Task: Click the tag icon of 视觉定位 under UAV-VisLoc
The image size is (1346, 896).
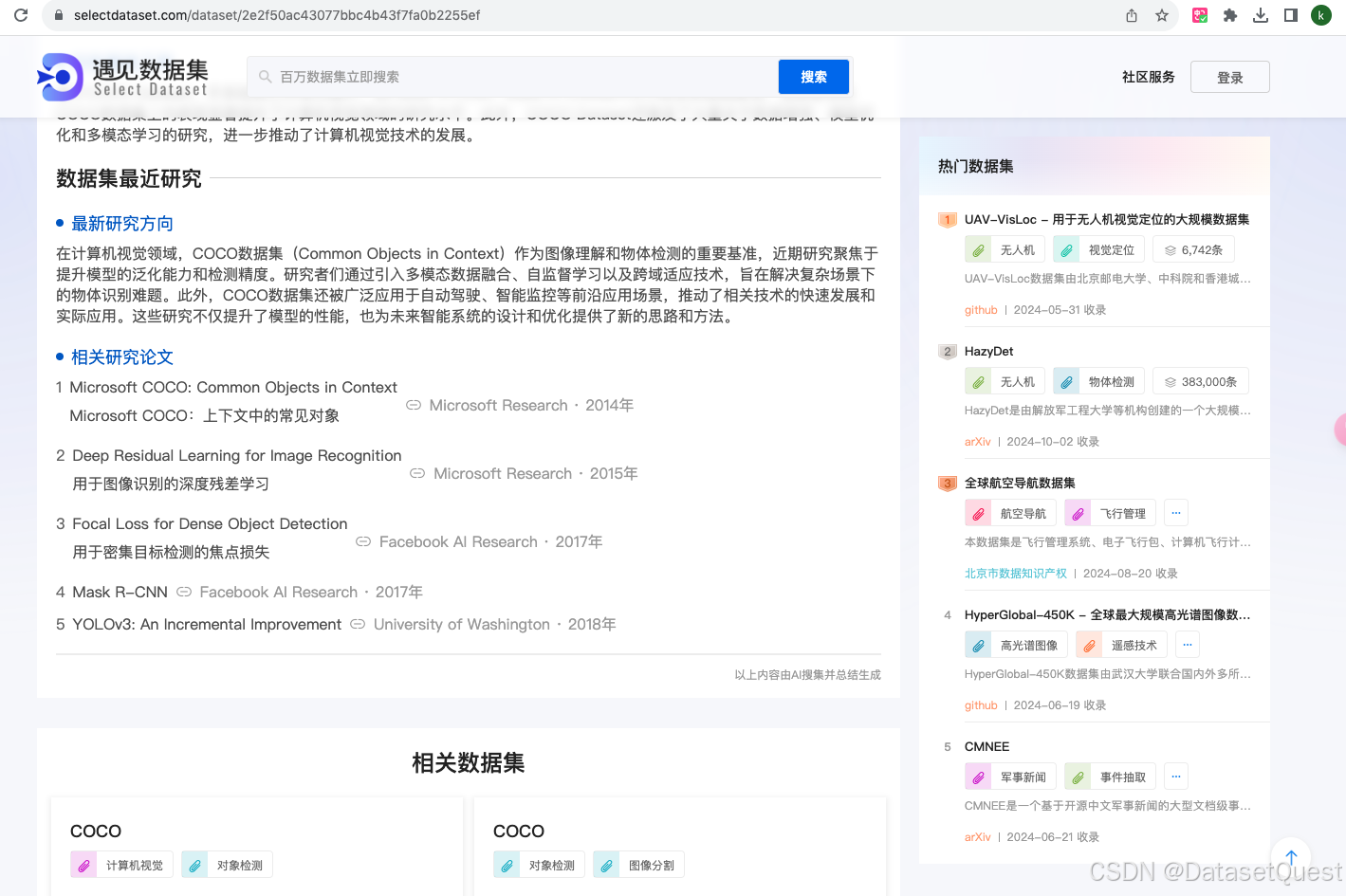Action: pos(1066,250)
